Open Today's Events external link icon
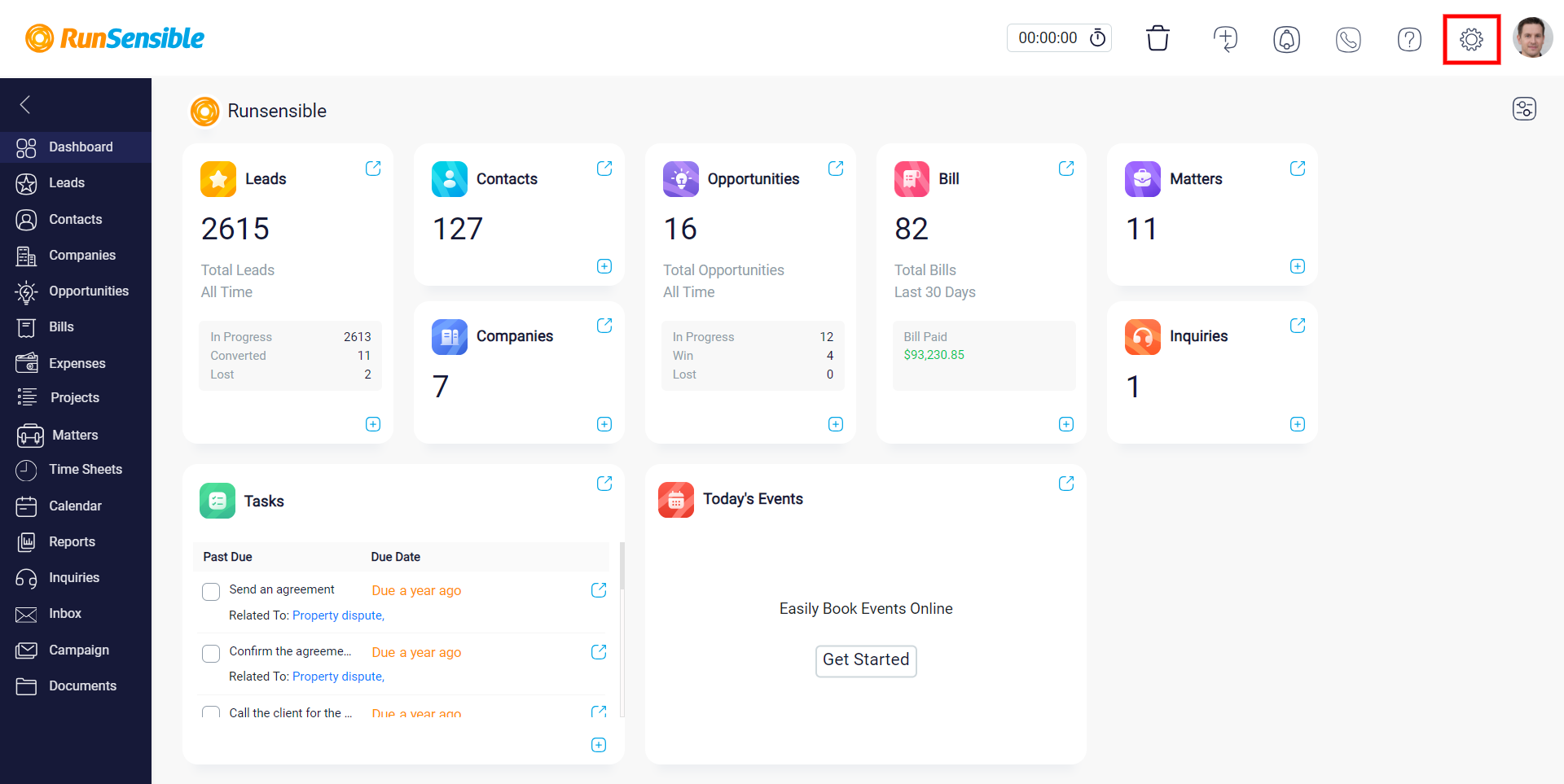 point(1066,483)
